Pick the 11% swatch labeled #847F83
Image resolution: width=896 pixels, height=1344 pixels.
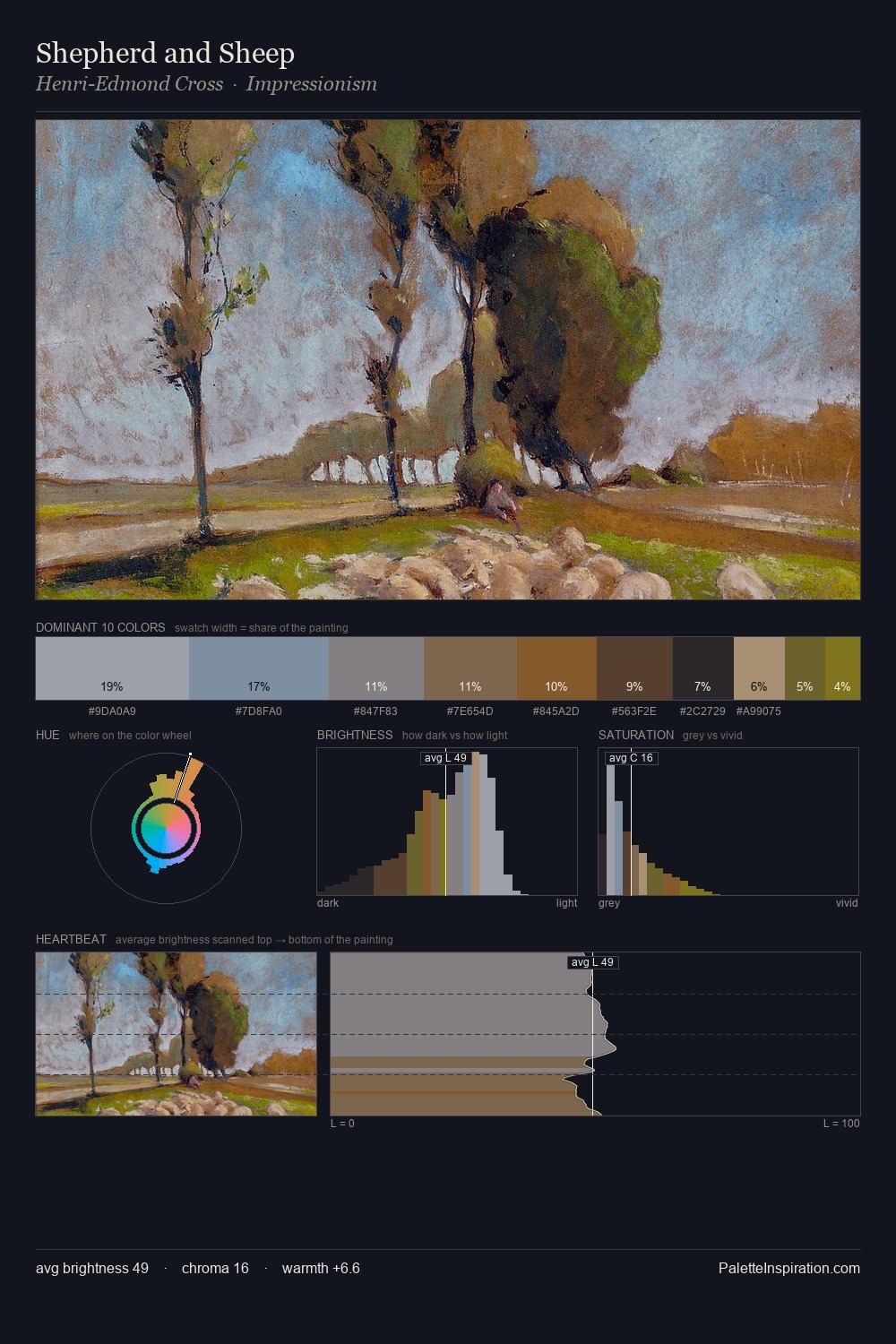pyautogui.click(x=376, y=668)
